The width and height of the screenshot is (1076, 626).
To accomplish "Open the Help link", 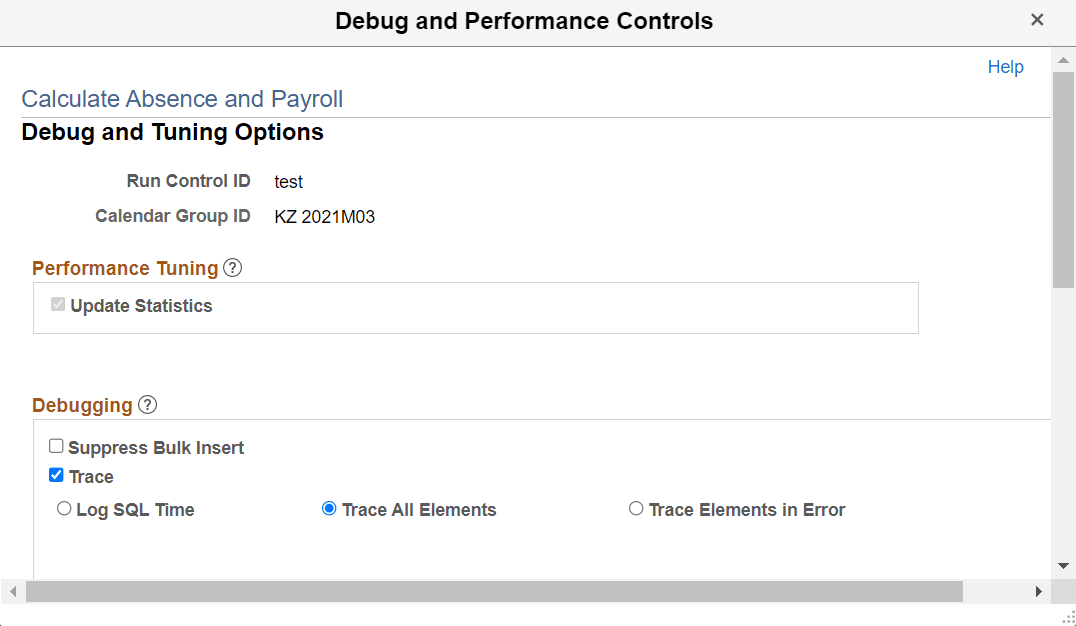I will 1005,66.
